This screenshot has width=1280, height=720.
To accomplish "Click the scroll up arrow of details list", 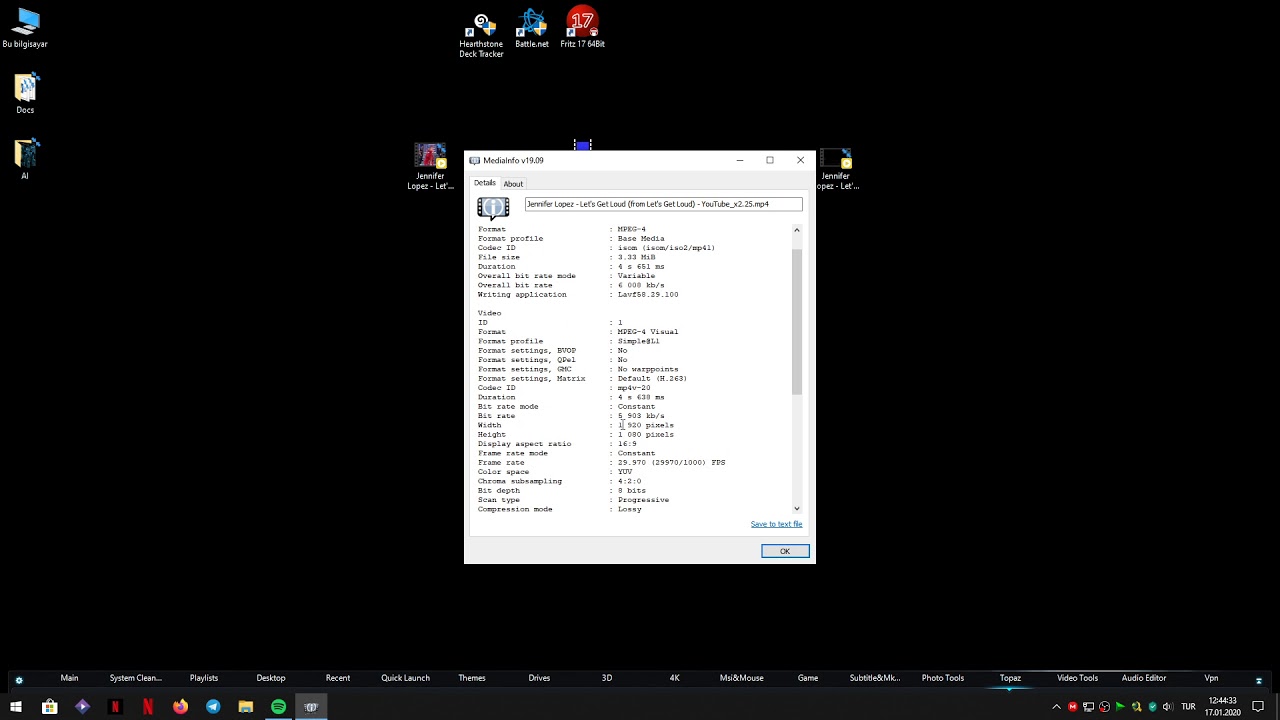I will [x=797, y=230].
